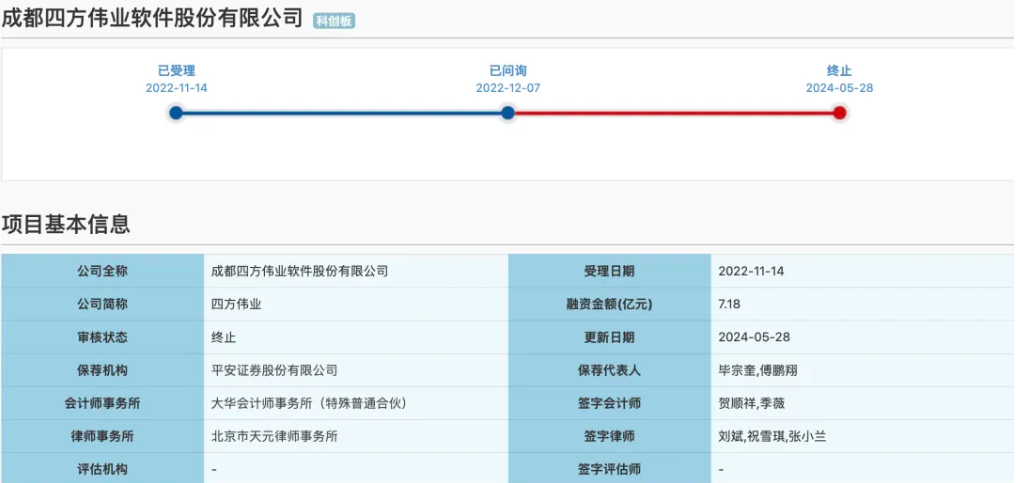Click the 受理日期 header cell
The height and width of the screenshot is (483, 1016).
[610, 271]
